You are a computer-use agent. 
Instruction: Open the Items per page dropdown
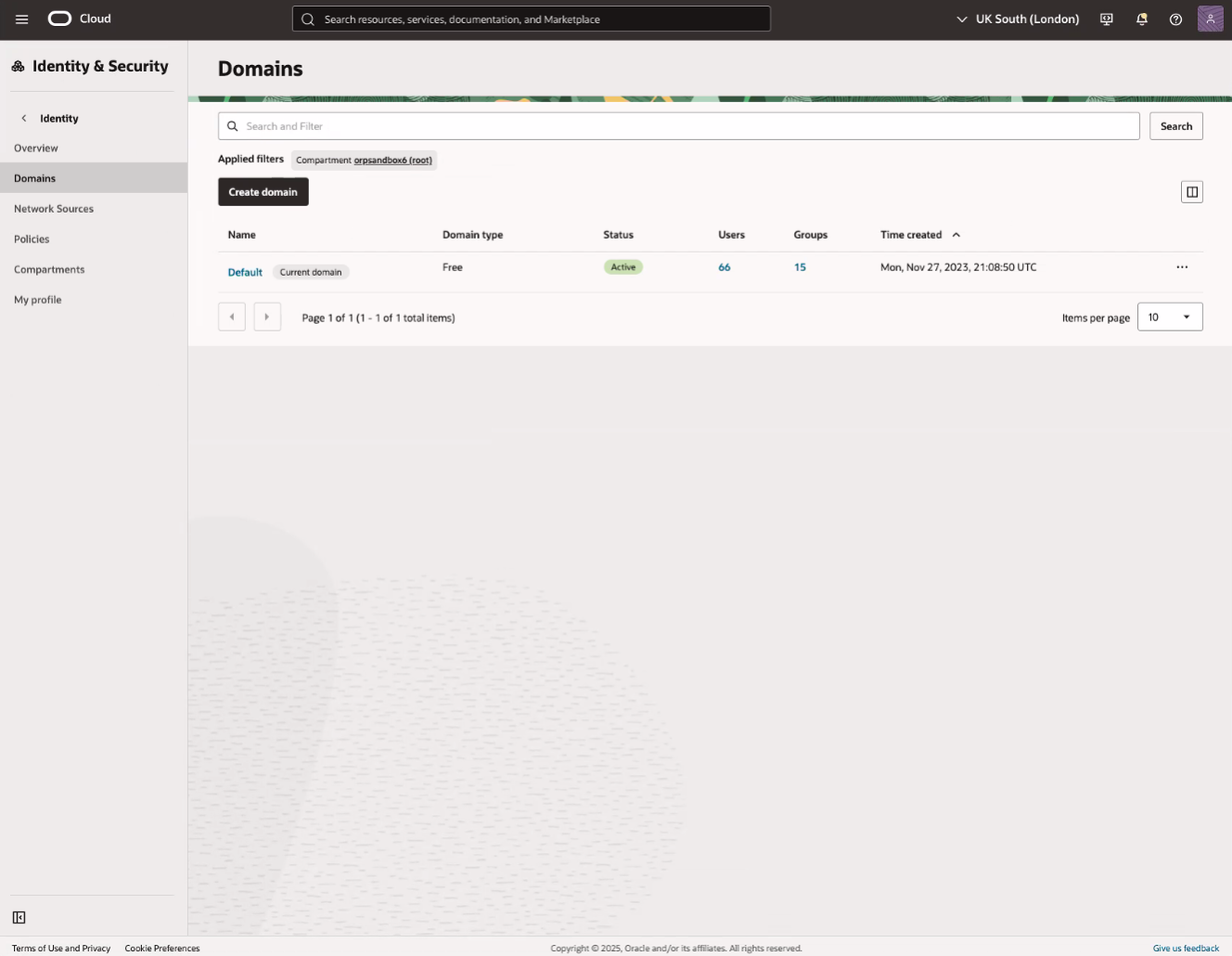1169,317
